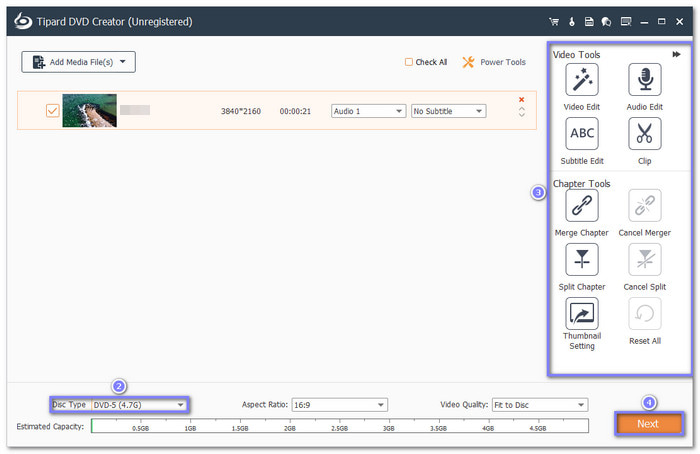Open the shopping cart purchase icon
700x454 pixels.
[x=554, y=21]
